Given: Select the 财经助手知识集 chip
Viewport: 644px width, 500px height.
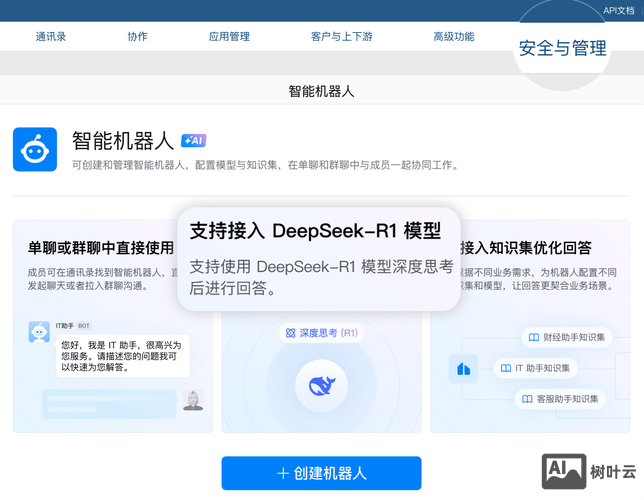Looking at the screenshot, I should click(x=567, y=337).
